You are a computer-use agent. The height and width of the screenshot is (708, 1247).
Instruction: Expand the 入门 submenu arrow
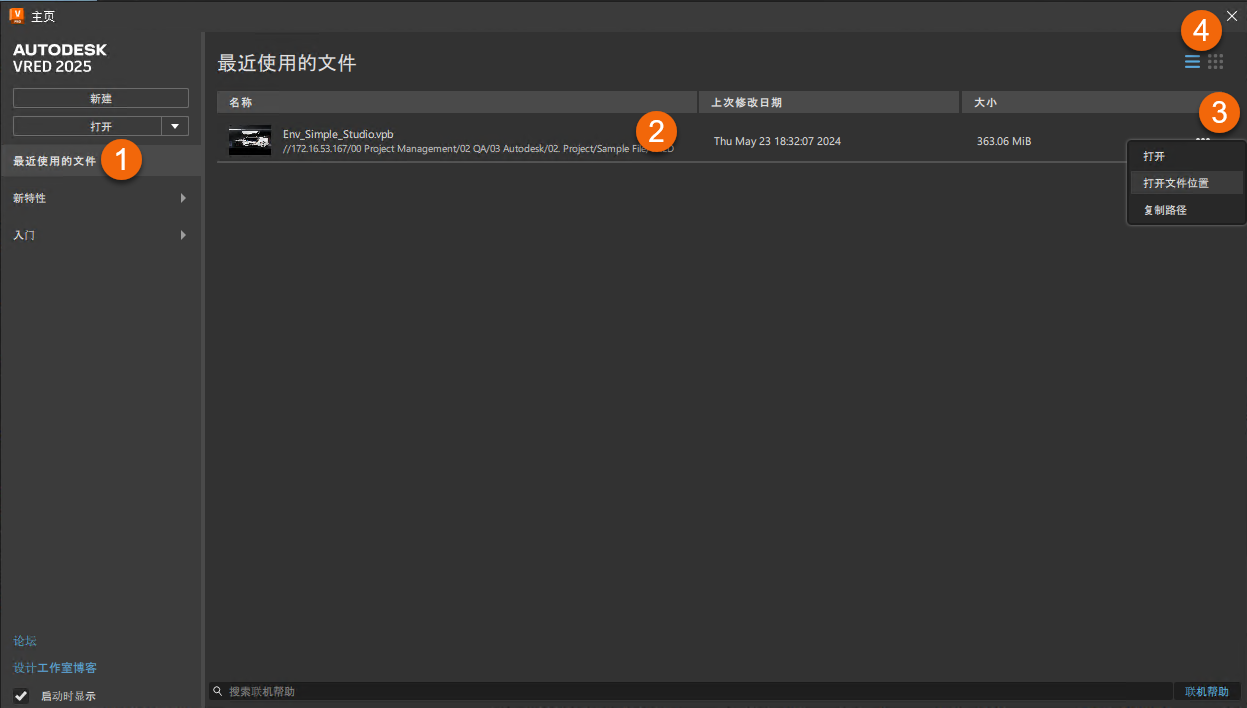[x=183, y=235]
